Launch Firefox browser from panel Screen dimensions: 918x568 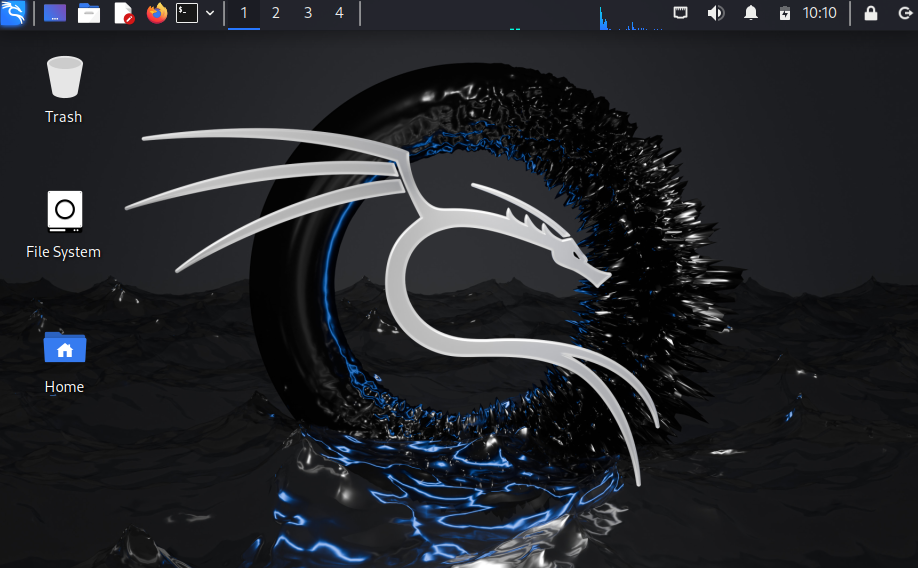156,13
